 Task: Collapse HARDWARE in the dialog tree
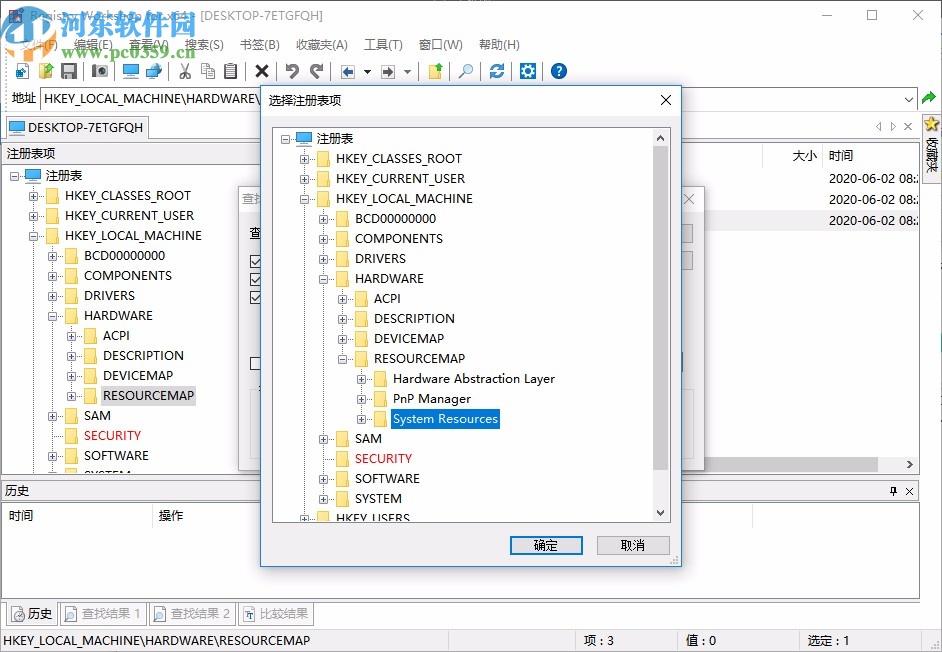(x=323, y=279)
